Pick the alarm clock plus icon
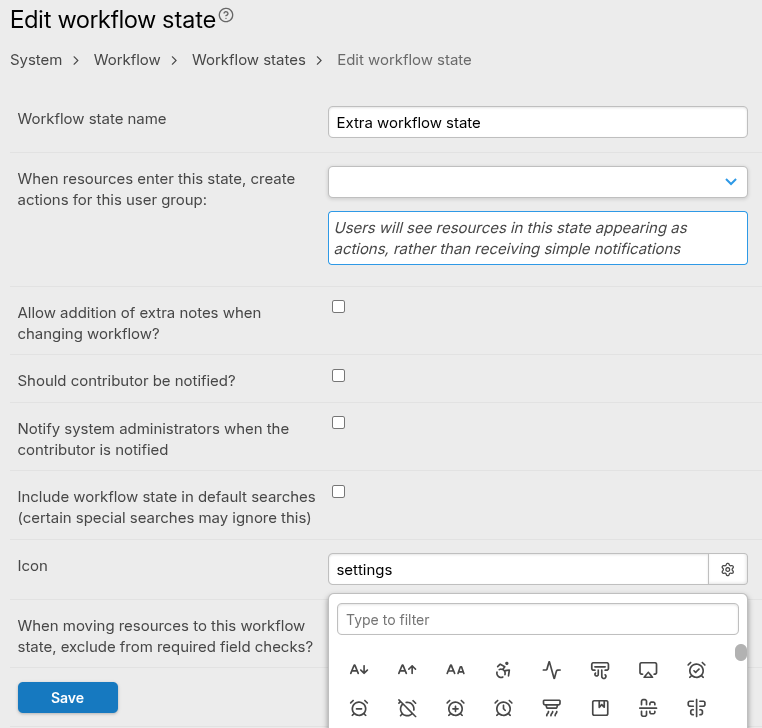762x728 pixels. click(x=455, y=708)
